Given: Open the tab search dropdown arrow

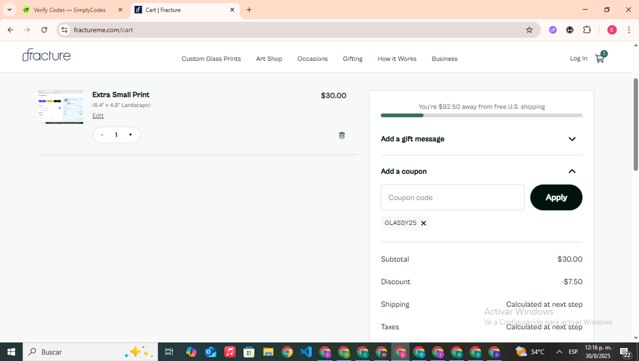Looking at the screenshot, I should (9, 10).
